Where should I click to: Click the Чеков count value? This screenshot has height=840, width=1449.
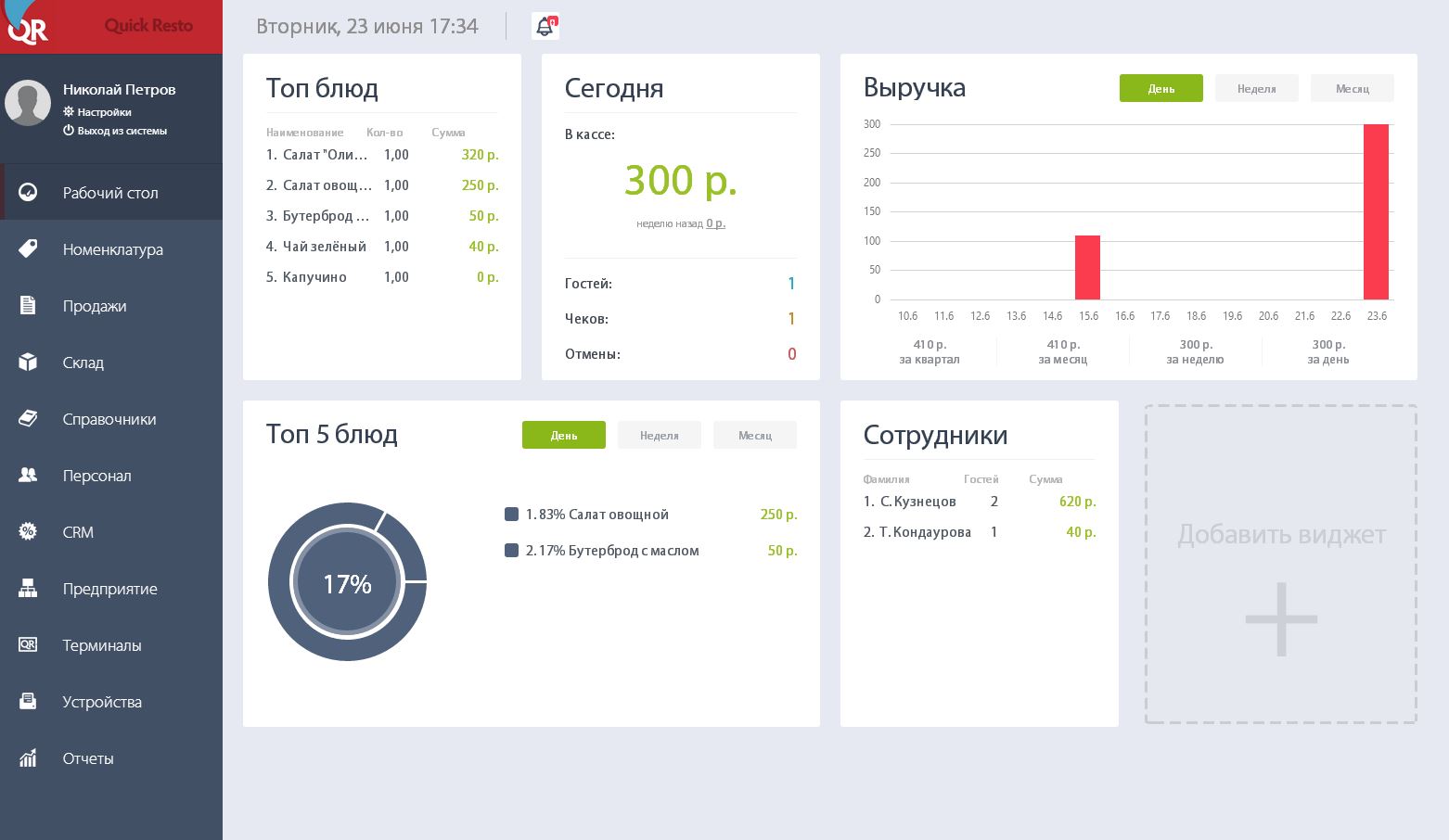click(x=791, y=319)
